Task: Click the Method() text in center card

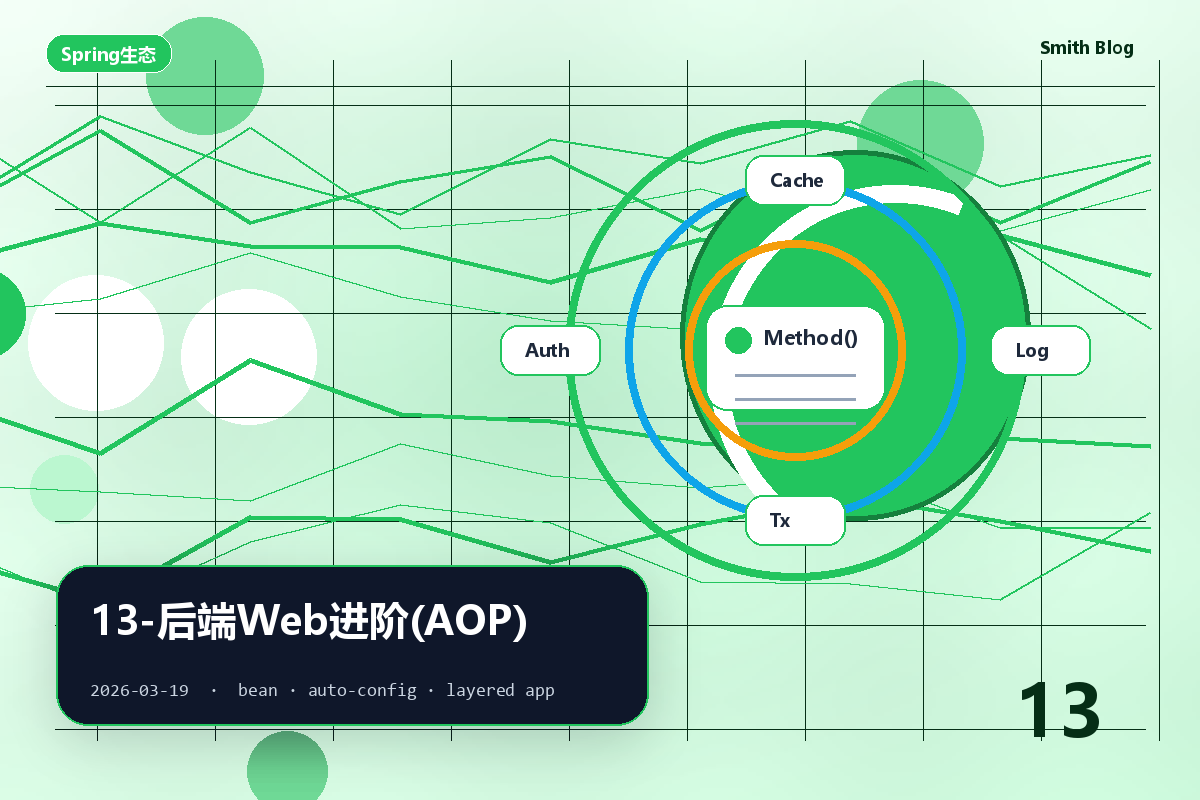Action: 810,338
